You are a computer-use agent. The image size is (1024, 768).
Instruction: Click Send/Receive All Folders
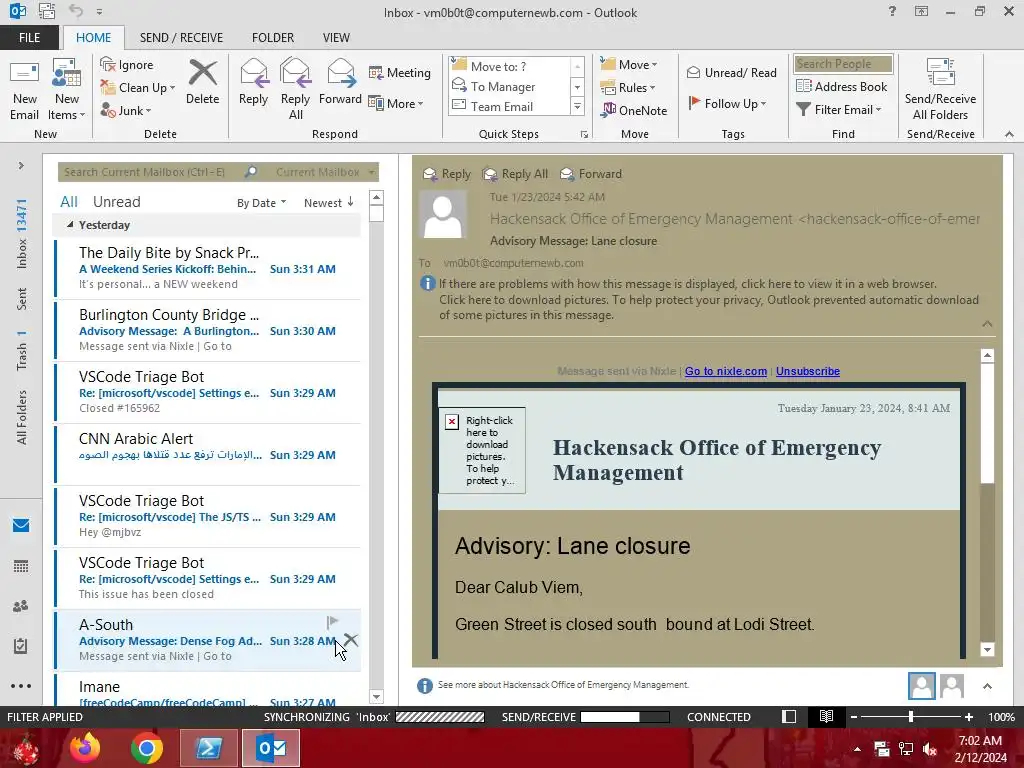click(940, 90)
